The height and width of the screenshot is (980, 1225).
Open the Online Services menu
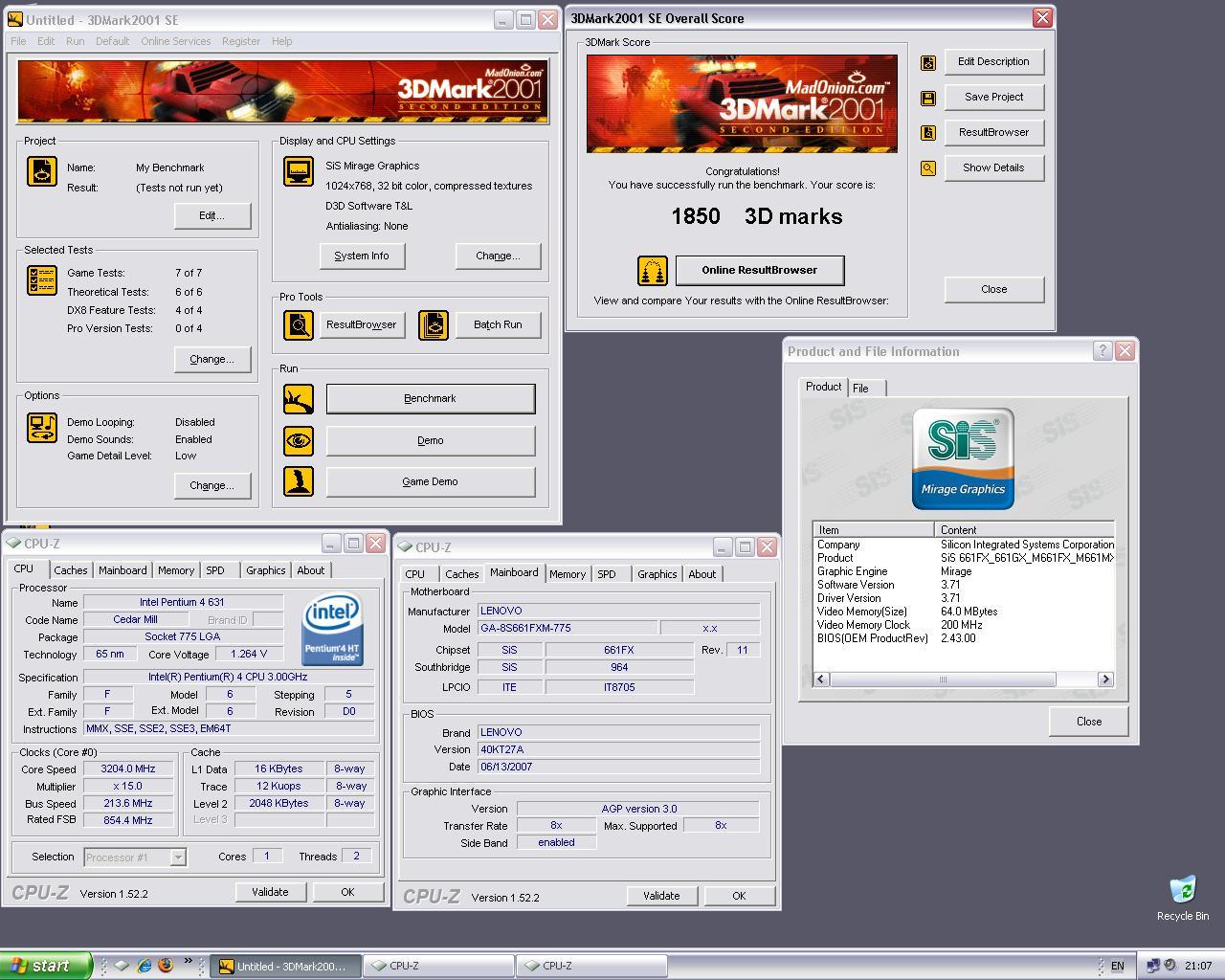pyautogui.click(x=175, y=41)
